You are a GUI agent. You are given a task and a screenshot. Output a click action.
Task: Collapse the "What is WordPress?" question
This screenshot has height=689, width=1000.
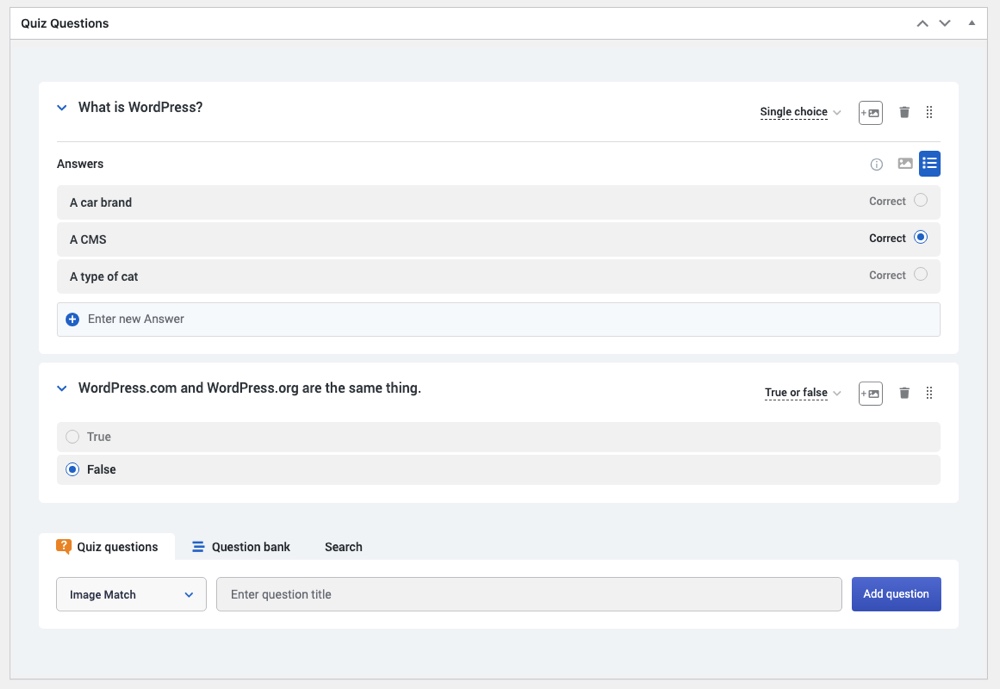[x=62, y=108]
